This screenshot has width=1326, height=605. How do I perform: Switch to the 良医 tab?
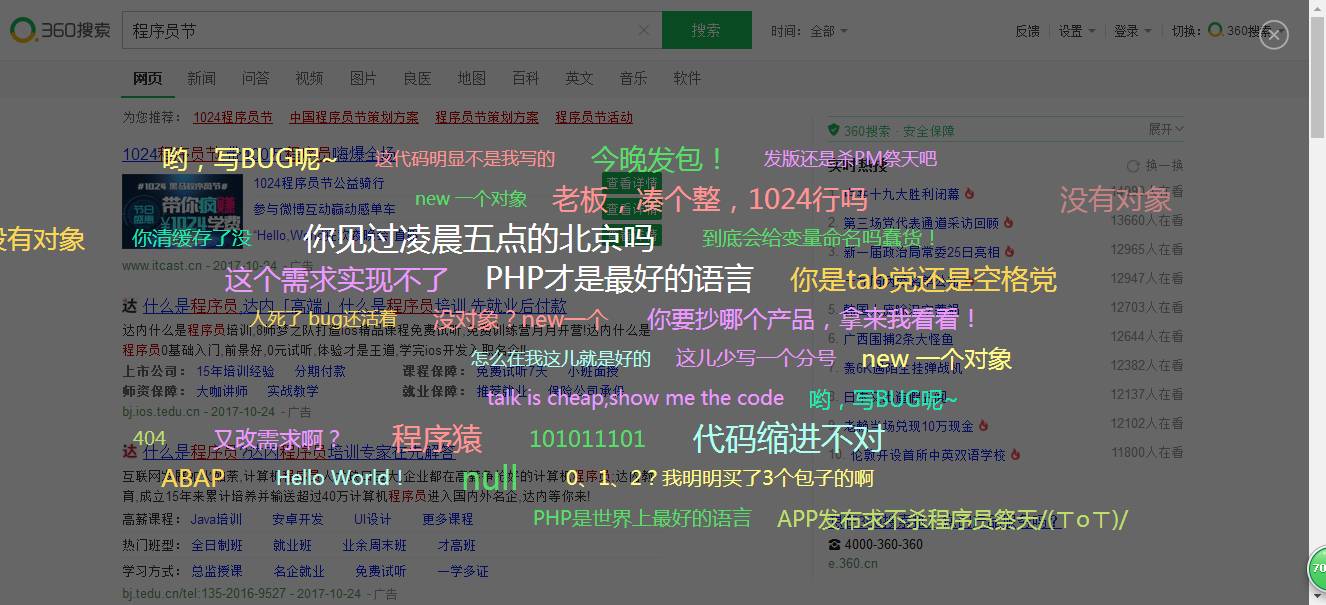click(417, 78)
